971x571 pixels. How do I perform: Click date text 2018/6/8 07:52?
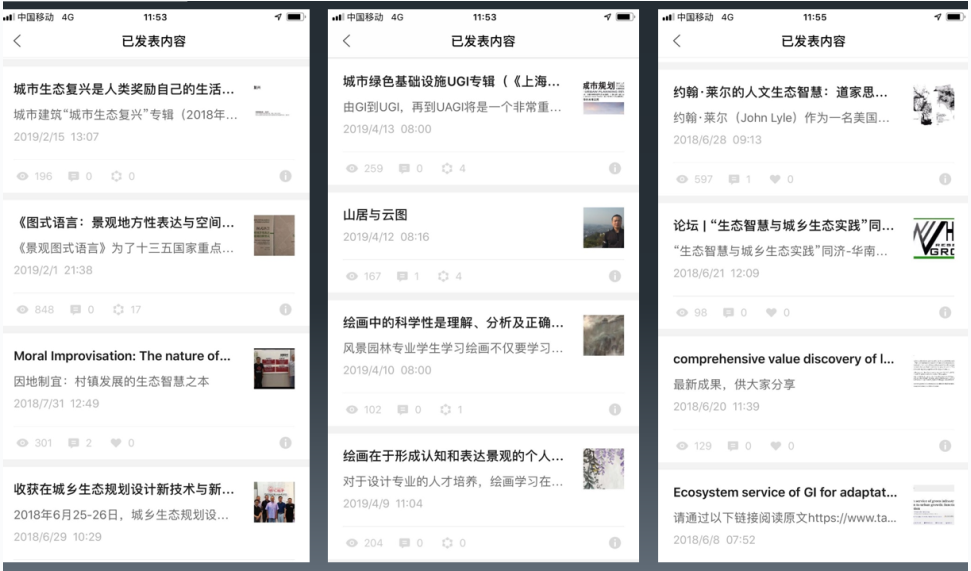(x=714, y=539)
